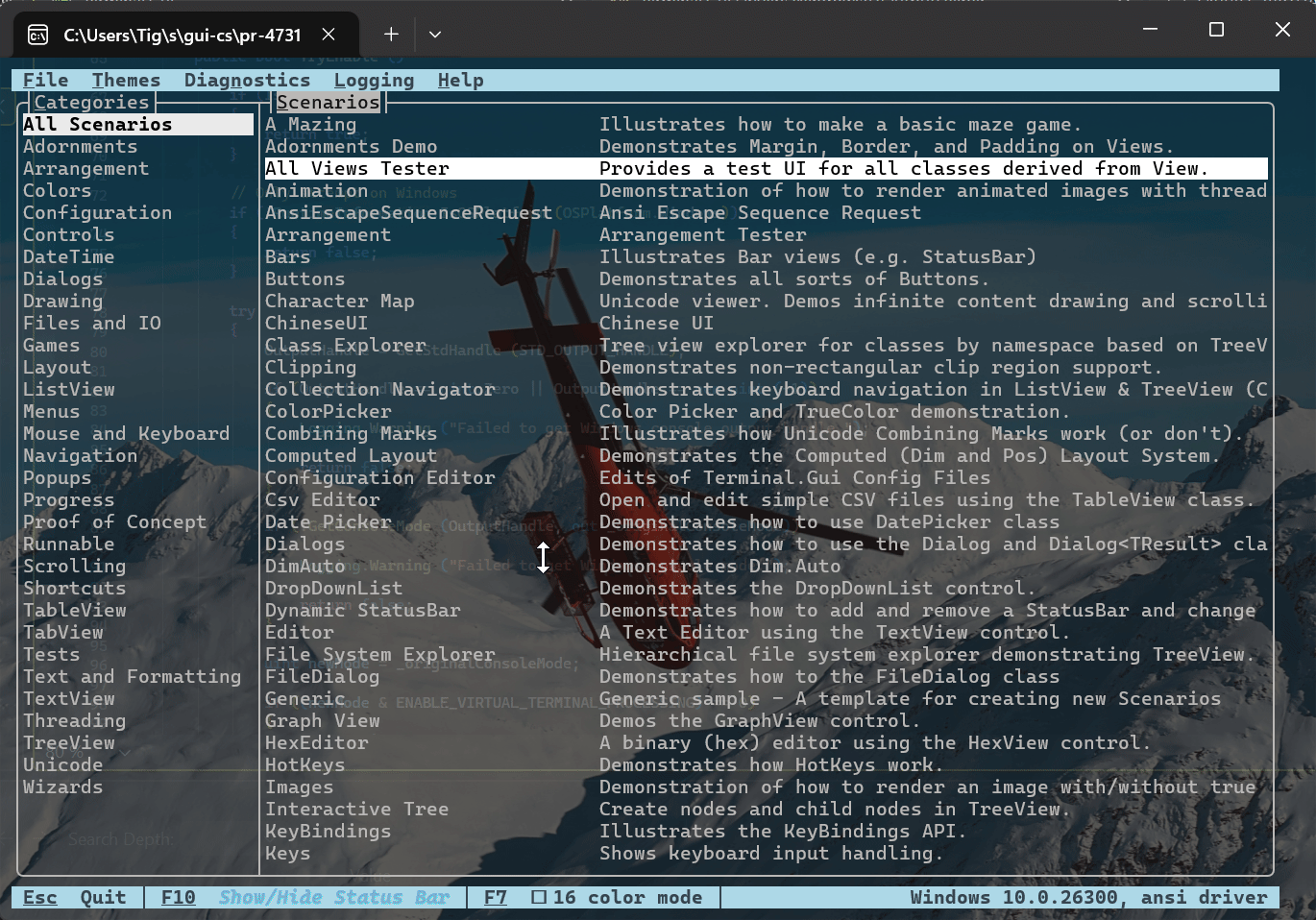This screenshot has height=920, width=1316.
Task: Click the terminal icon in the tab
Action: (38, 36)
